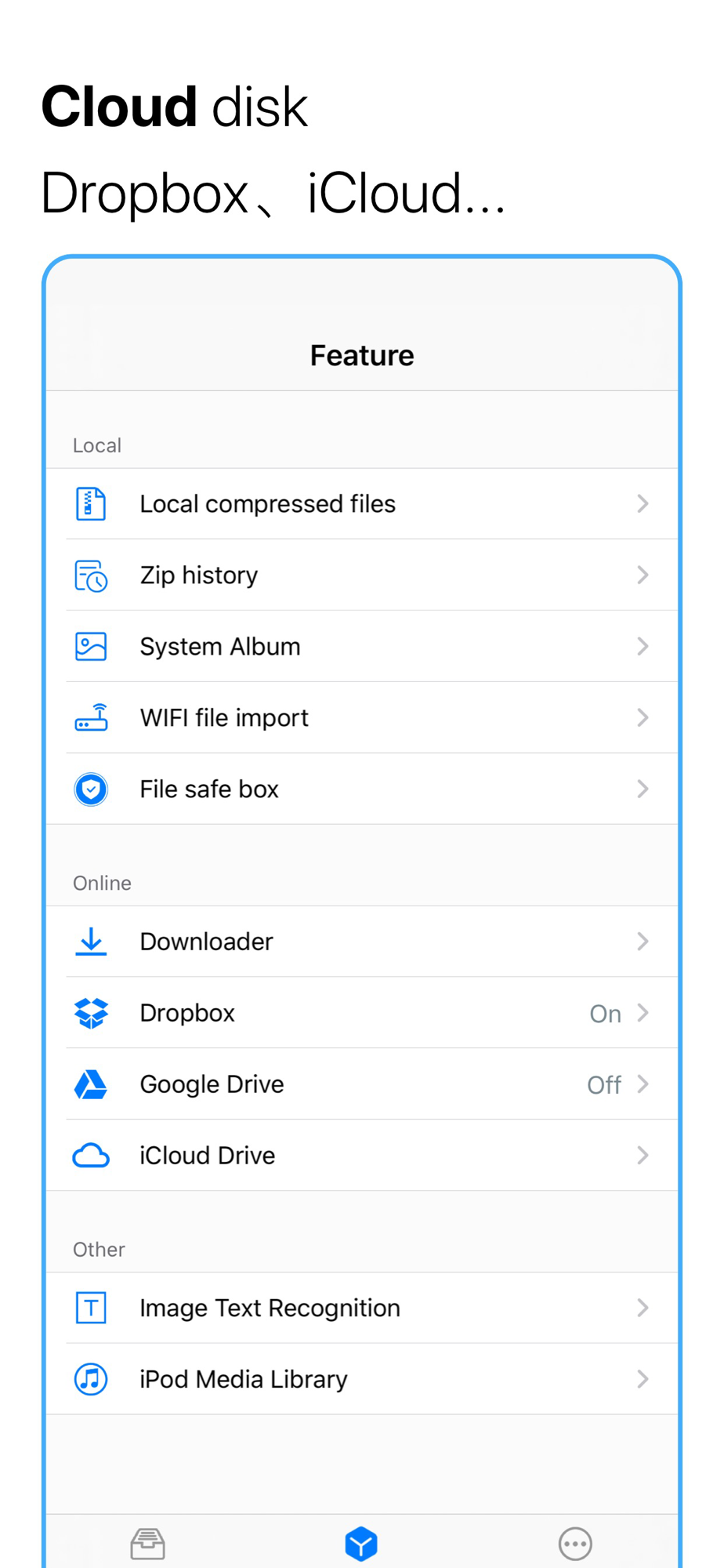Expand Downloader chevron
Image resolution: width=724 pixels, height=1568 pixels.
pyautogui.click(x=643, y=942)
